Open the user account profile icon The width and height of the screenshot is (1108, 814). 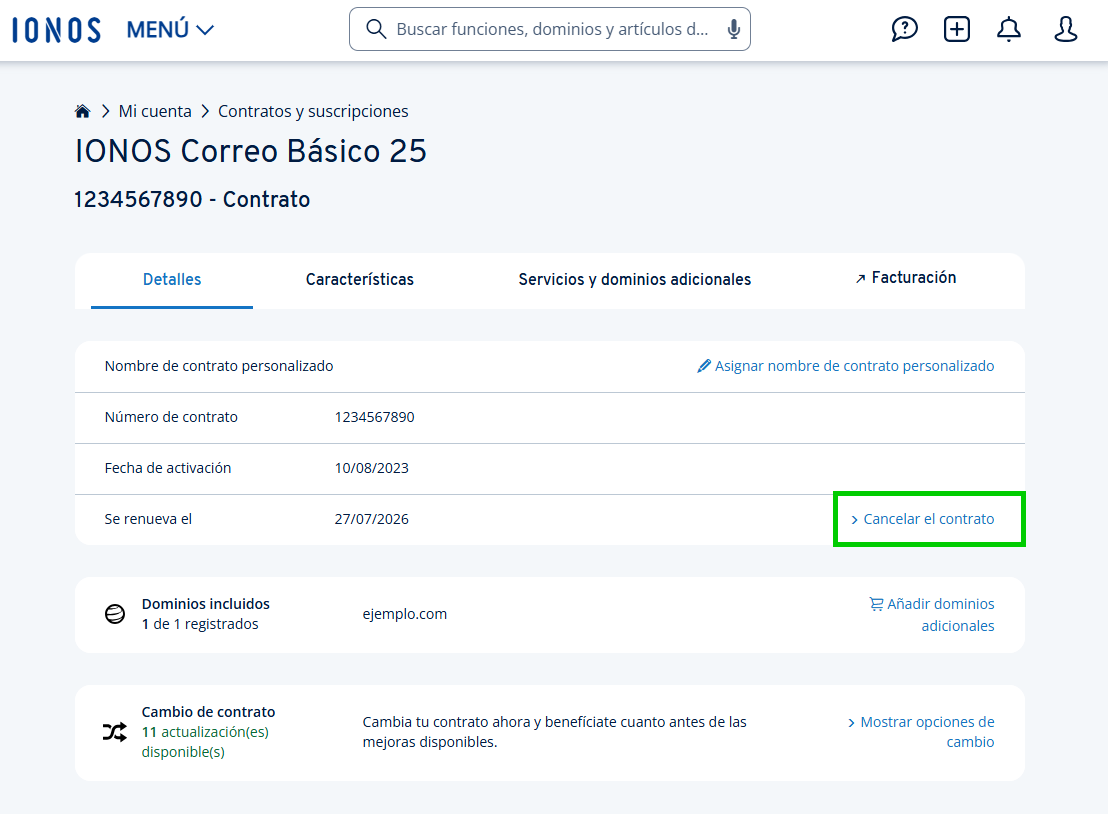point(1066,29)
